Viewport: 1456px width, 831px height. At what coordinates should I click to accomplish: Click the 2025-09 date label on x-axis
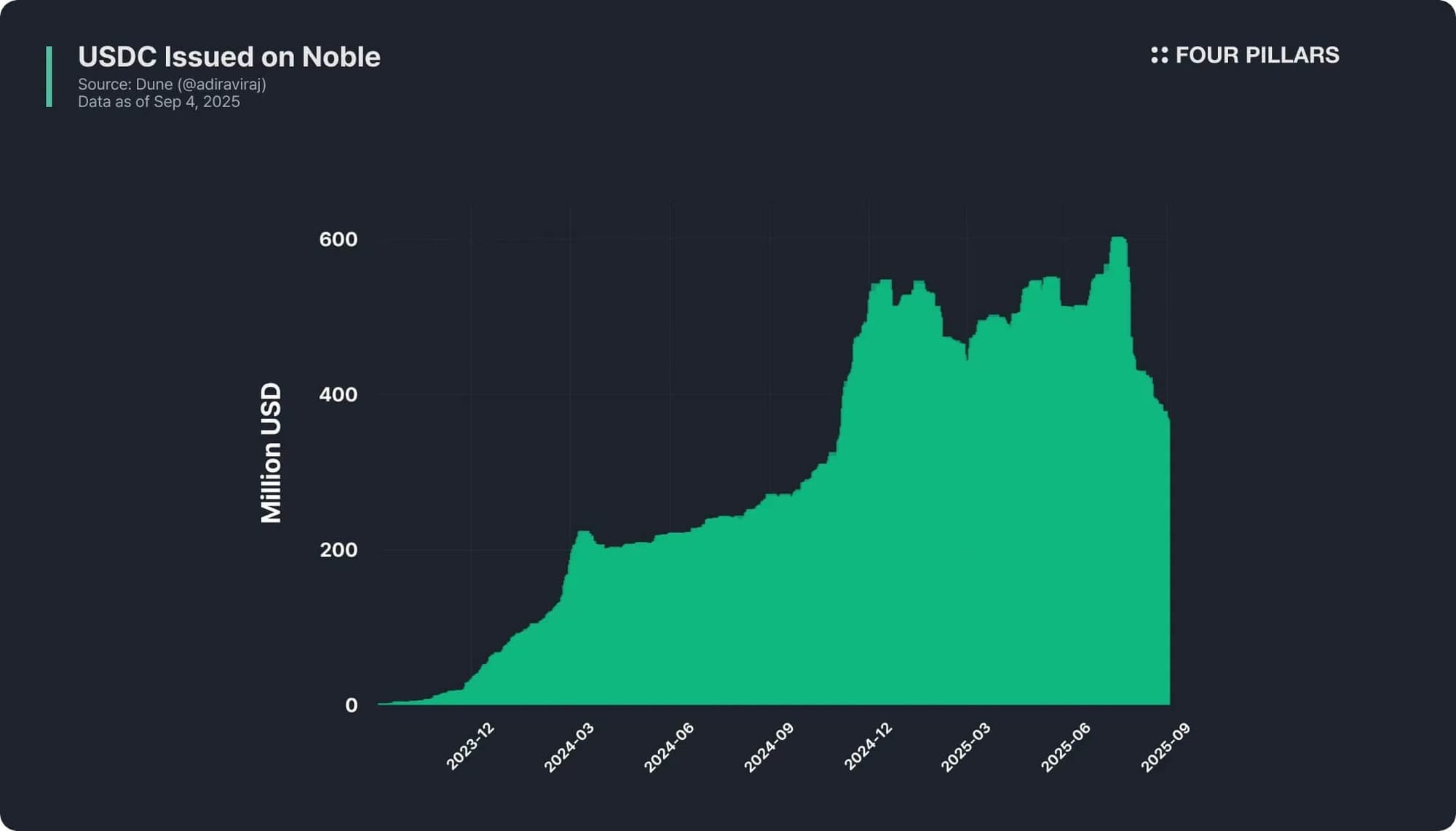(x=1166, y=748)
